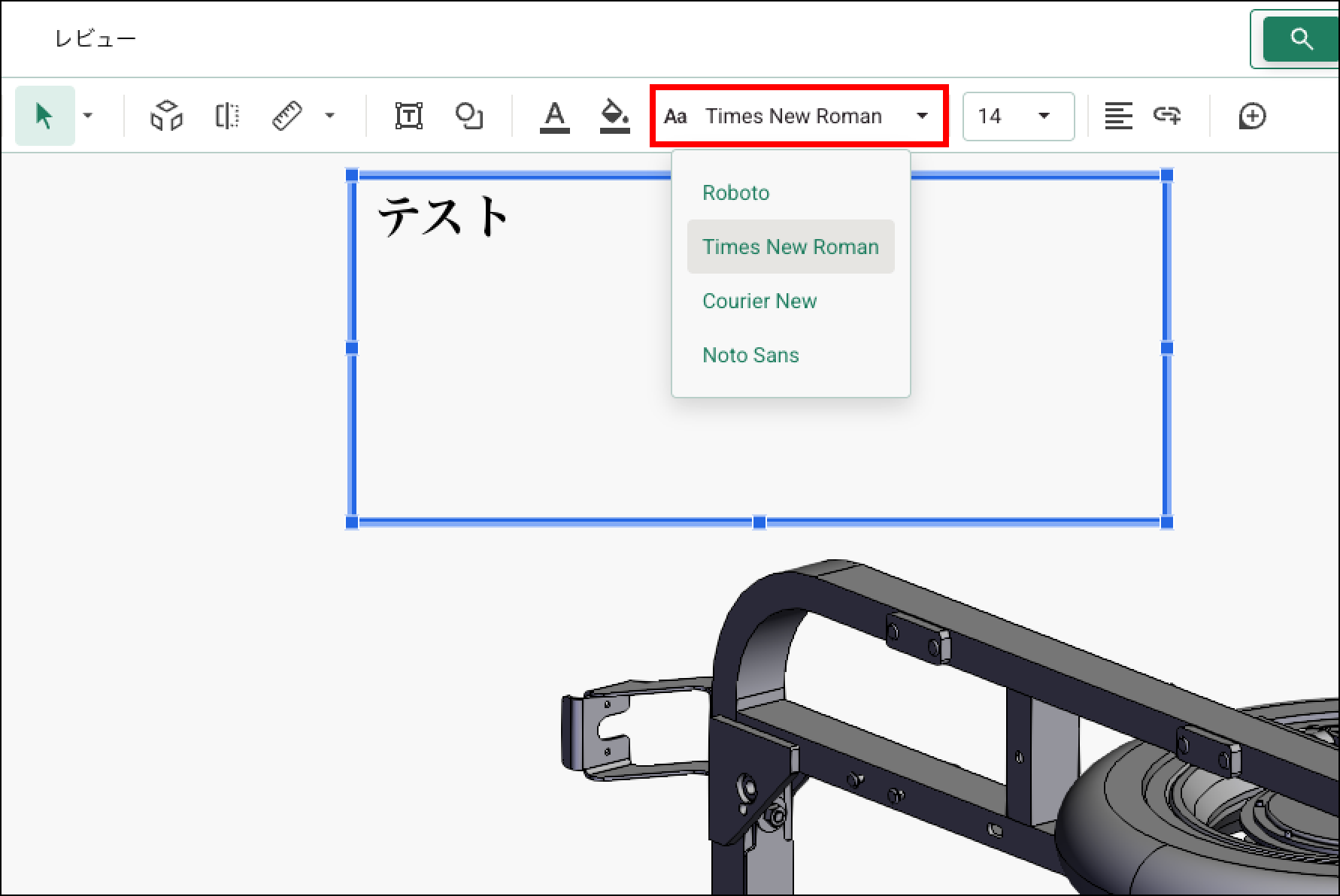The image size is (1340, 896).
Task: Open the text color picker
Action: (x=554, y=117)
